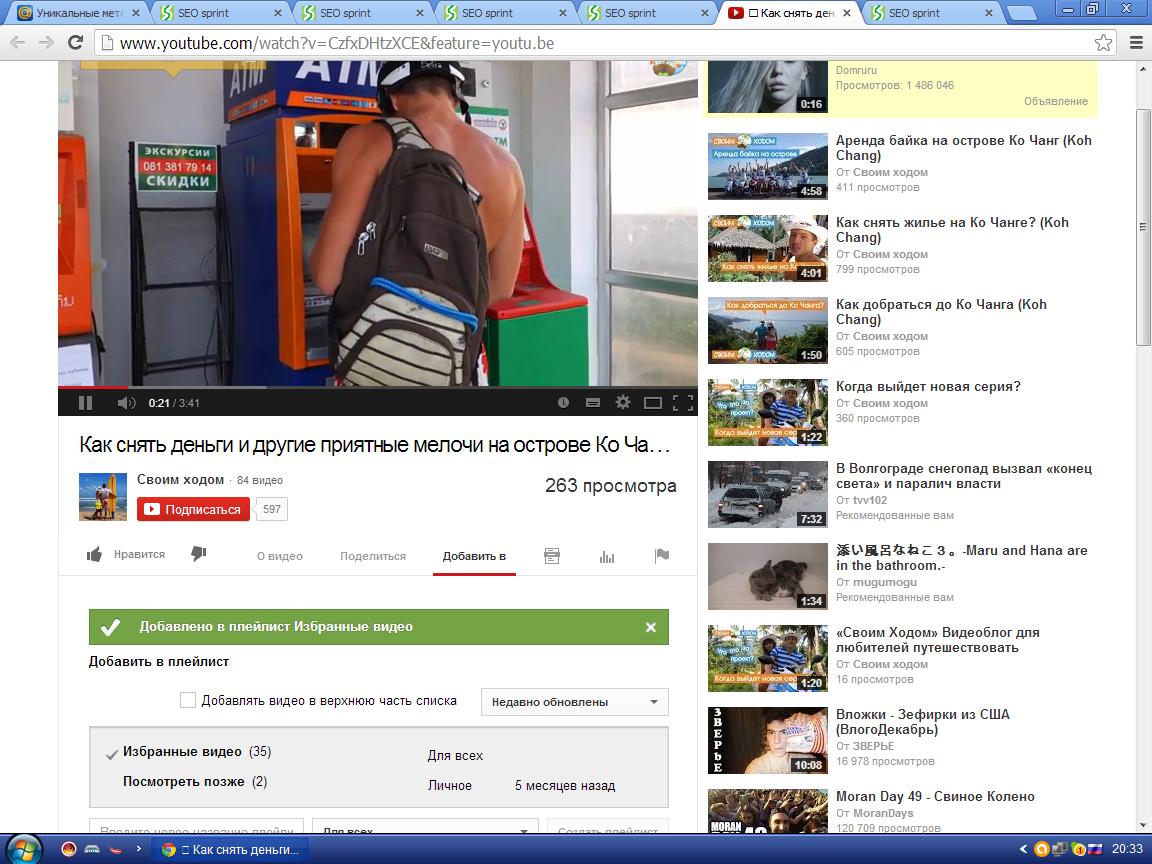This screenshot has height=864, width=1152.
Task: Open Когда выйдет новая серия video
Action: tap(928, 386)
